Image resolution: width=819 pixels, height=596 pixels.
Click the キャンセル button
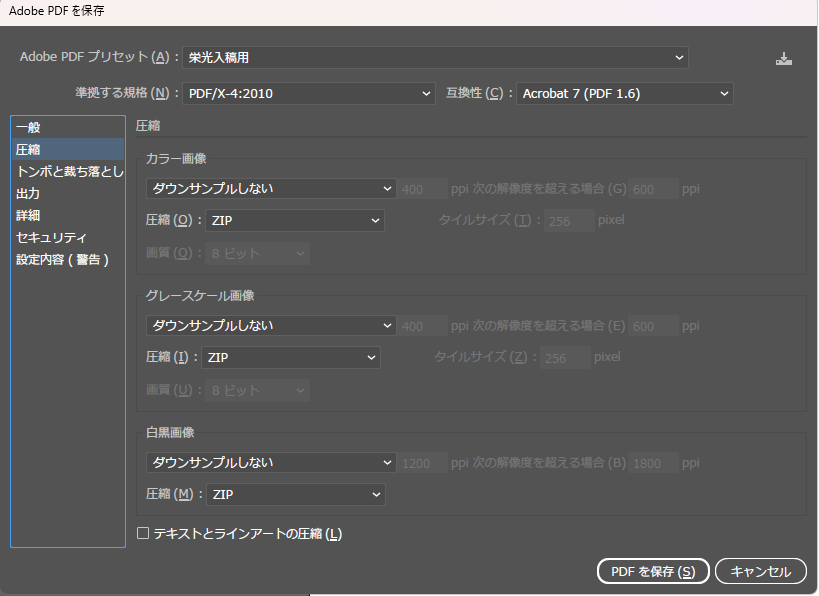click(760, 571)
